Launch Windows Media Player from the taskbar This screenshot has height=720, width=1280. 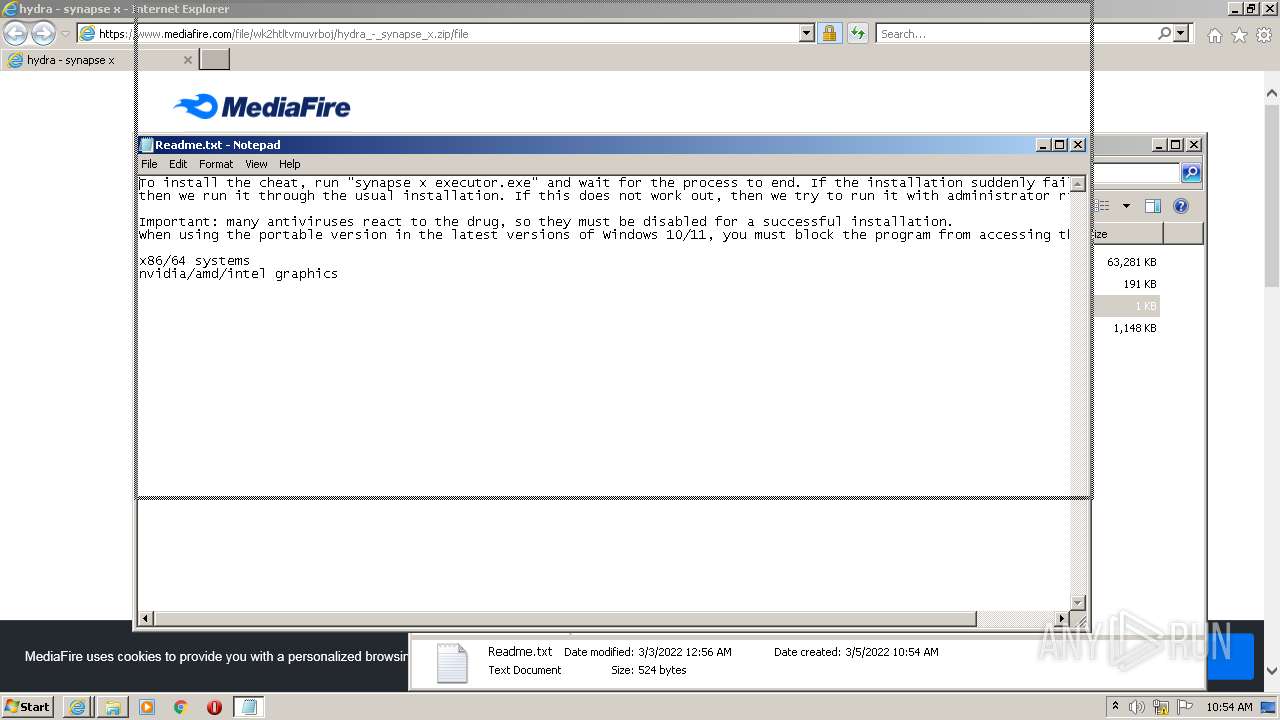tap(147, 707)
